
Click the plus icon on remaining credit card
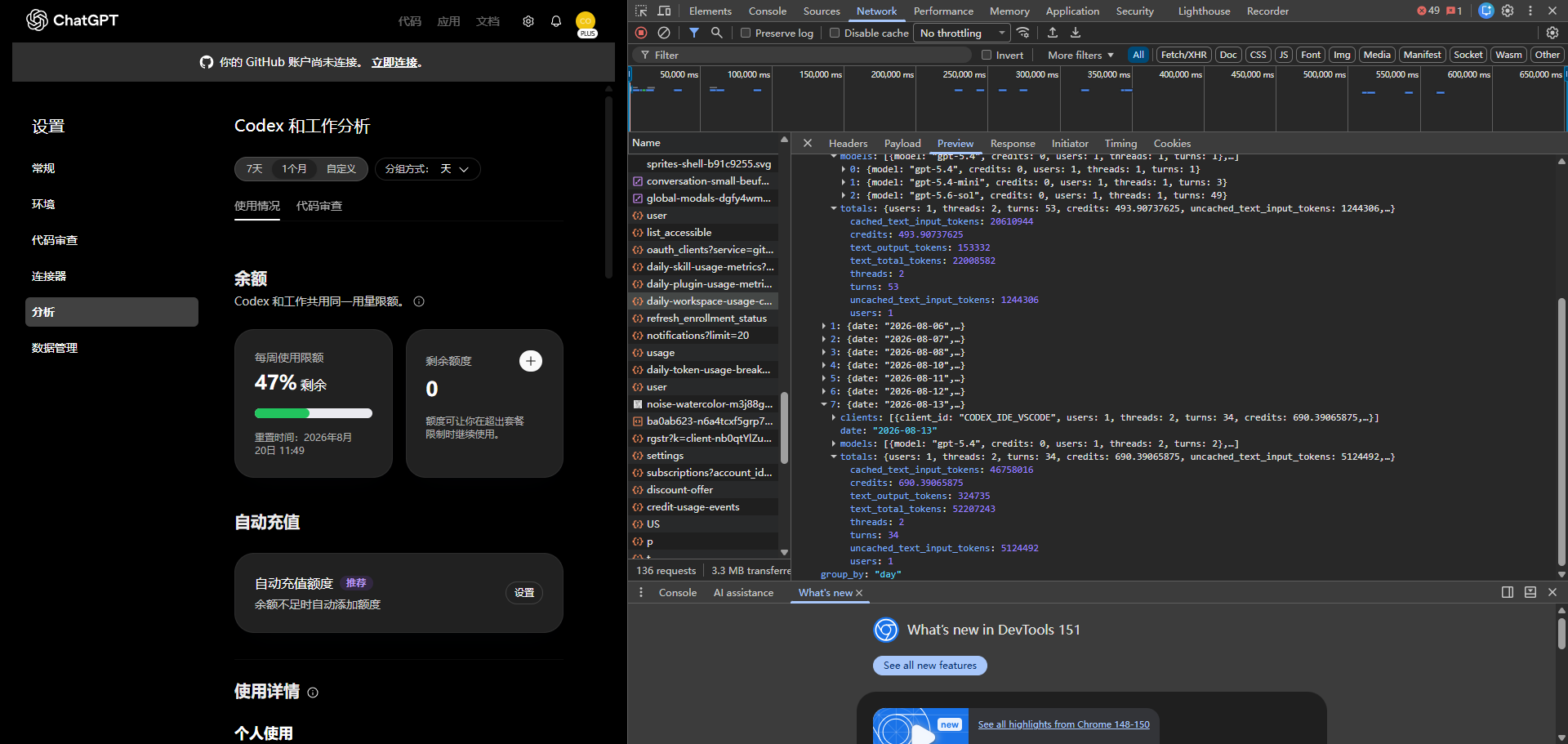pyautogui.click(x=531, y=361)
